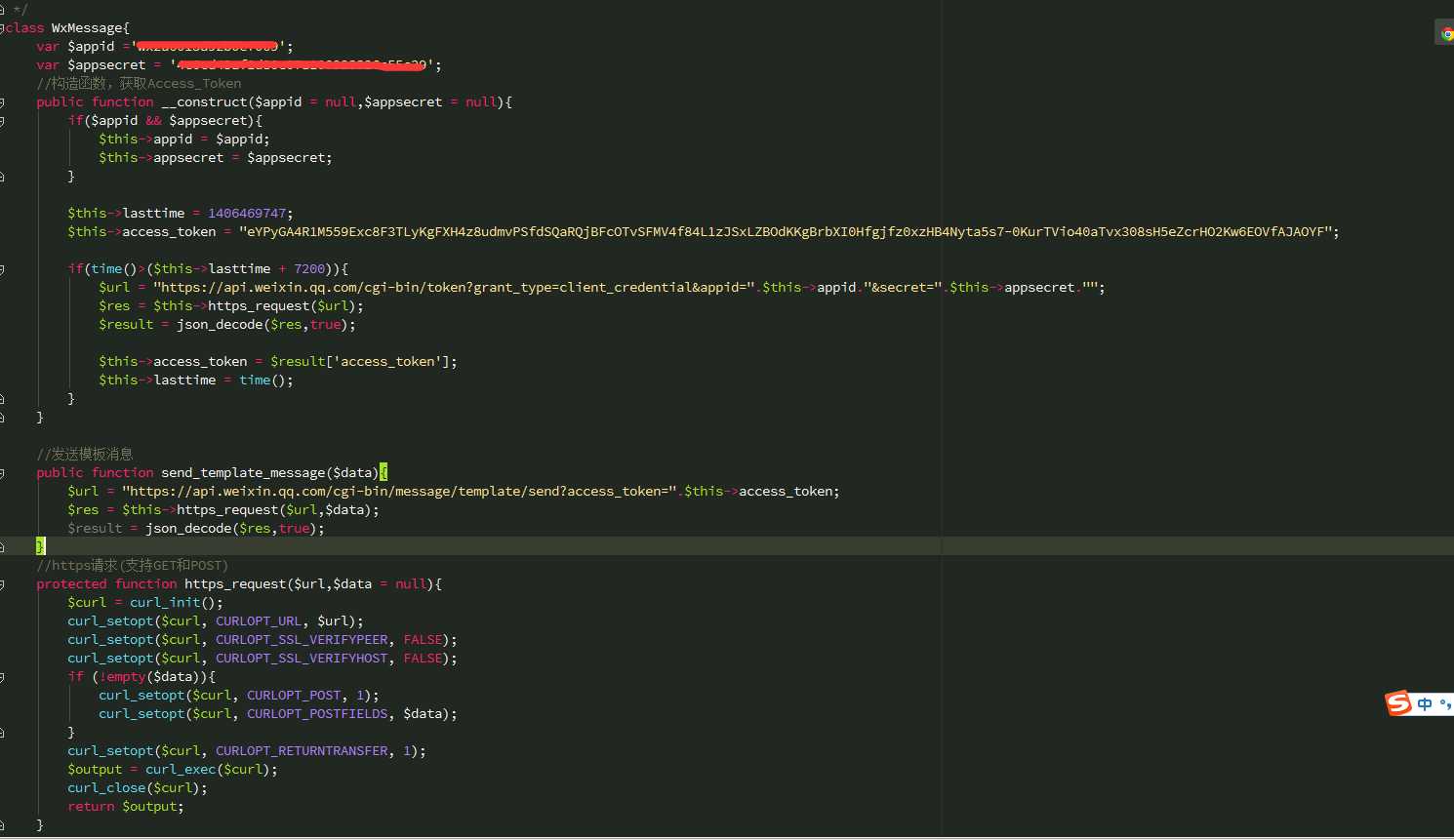Viewport: 1454px width, 840px height.
Task: Collapse the if(time() > lasttime) block
Action: pos(3,269)
